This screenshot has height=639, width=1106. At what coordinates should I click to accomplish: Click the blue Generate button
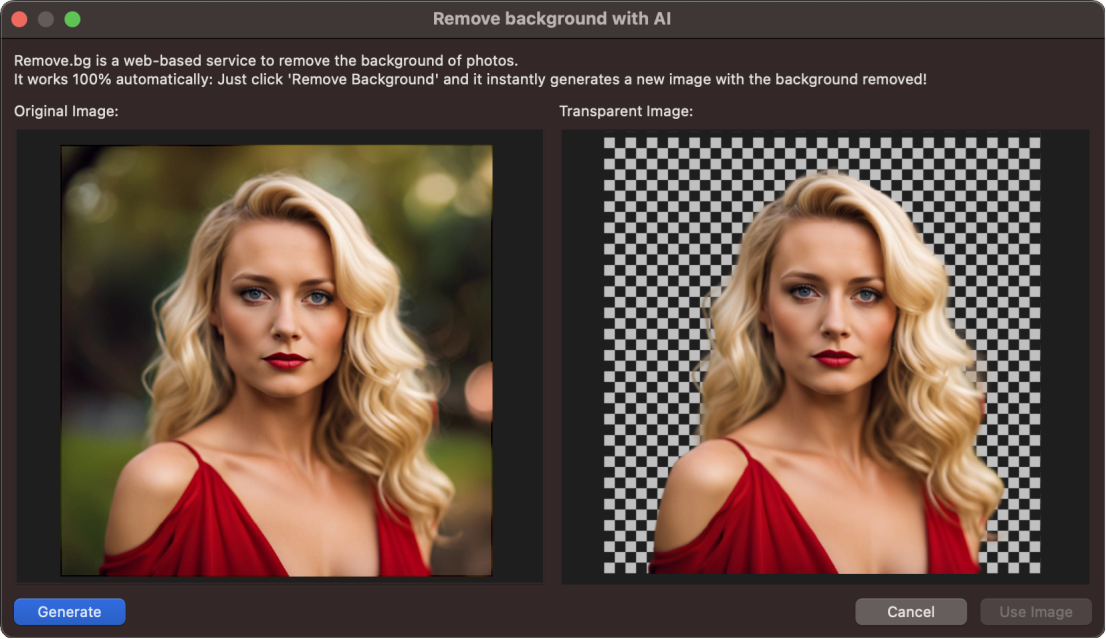tap(69, 611)
